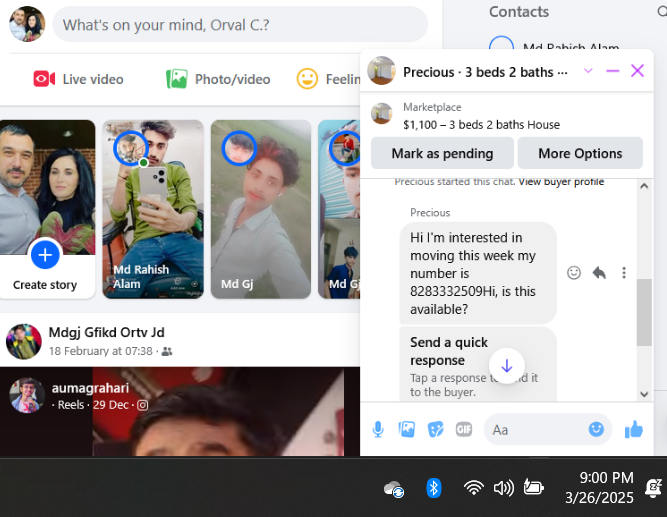Attach a file with the image icon

[407, 429]
